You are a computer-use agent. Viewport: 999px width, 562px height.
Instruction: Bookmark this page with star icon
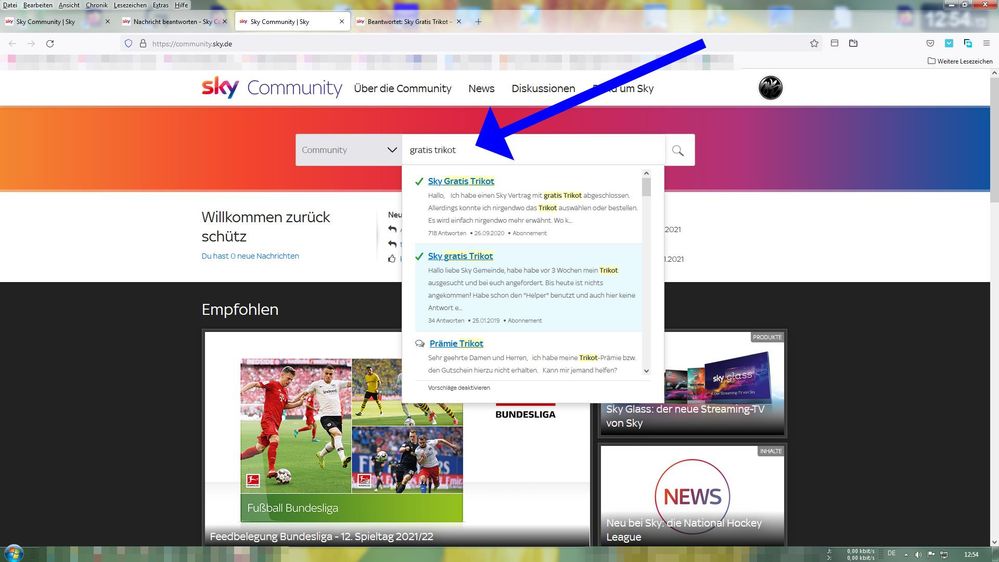point(814,43)
